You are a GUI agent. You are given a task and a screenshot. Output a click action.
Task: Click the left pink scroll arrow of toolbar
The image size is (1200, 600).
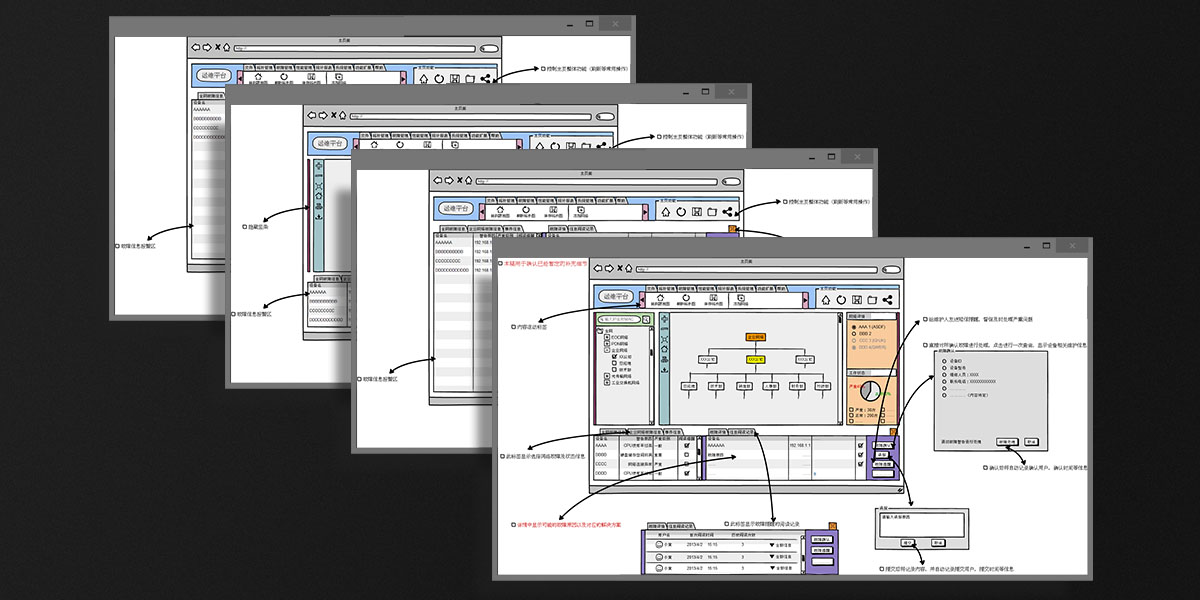[641, 298]
